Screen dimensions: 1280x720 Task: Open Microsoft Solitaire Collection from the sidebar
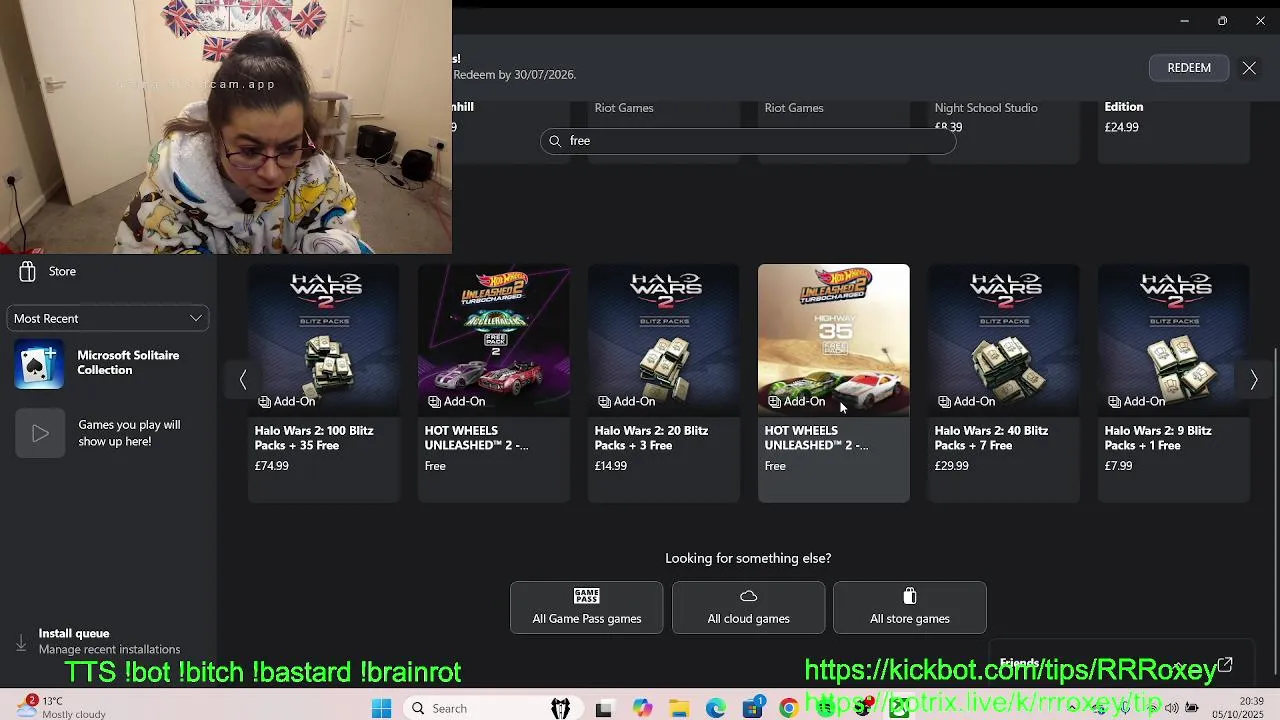[109, 363]
